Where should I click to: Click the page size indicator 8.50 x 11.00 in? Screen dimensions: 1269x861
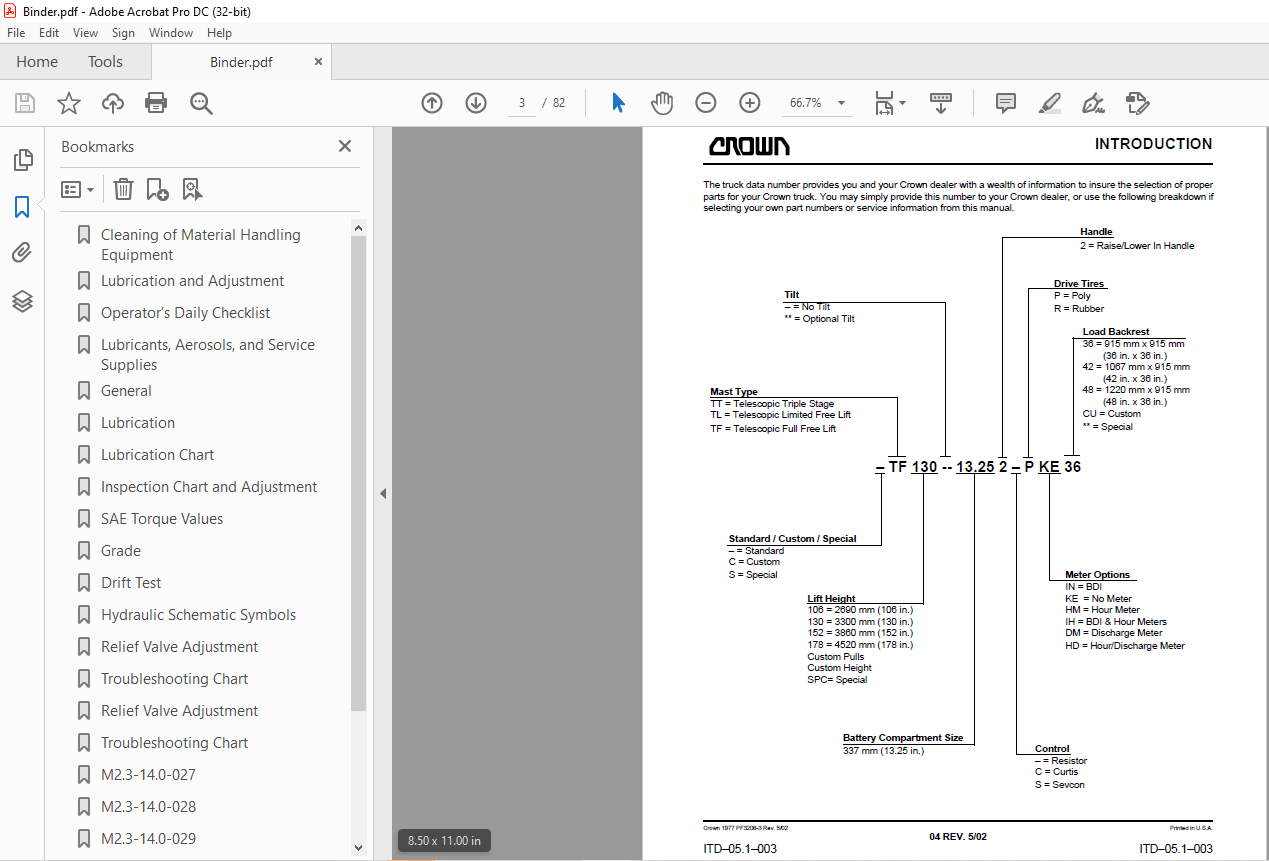[x=444, y=841]
